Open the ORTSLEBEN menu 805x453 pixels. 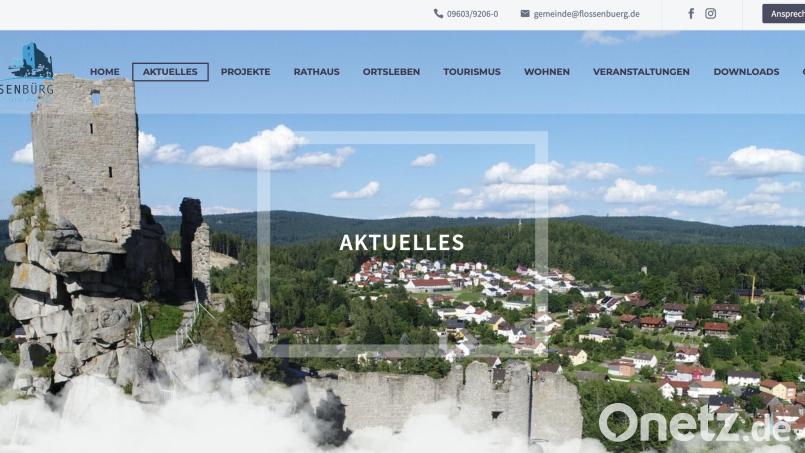(391, 72)
